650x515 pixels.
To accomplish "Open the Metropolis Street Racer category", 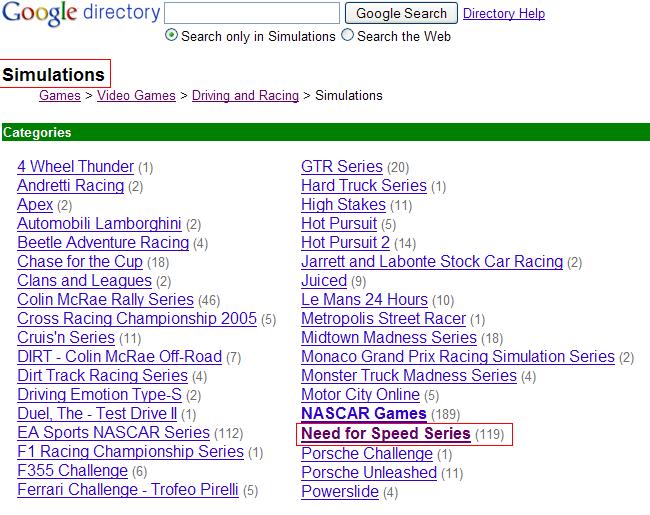I will (x=384, y=319).
